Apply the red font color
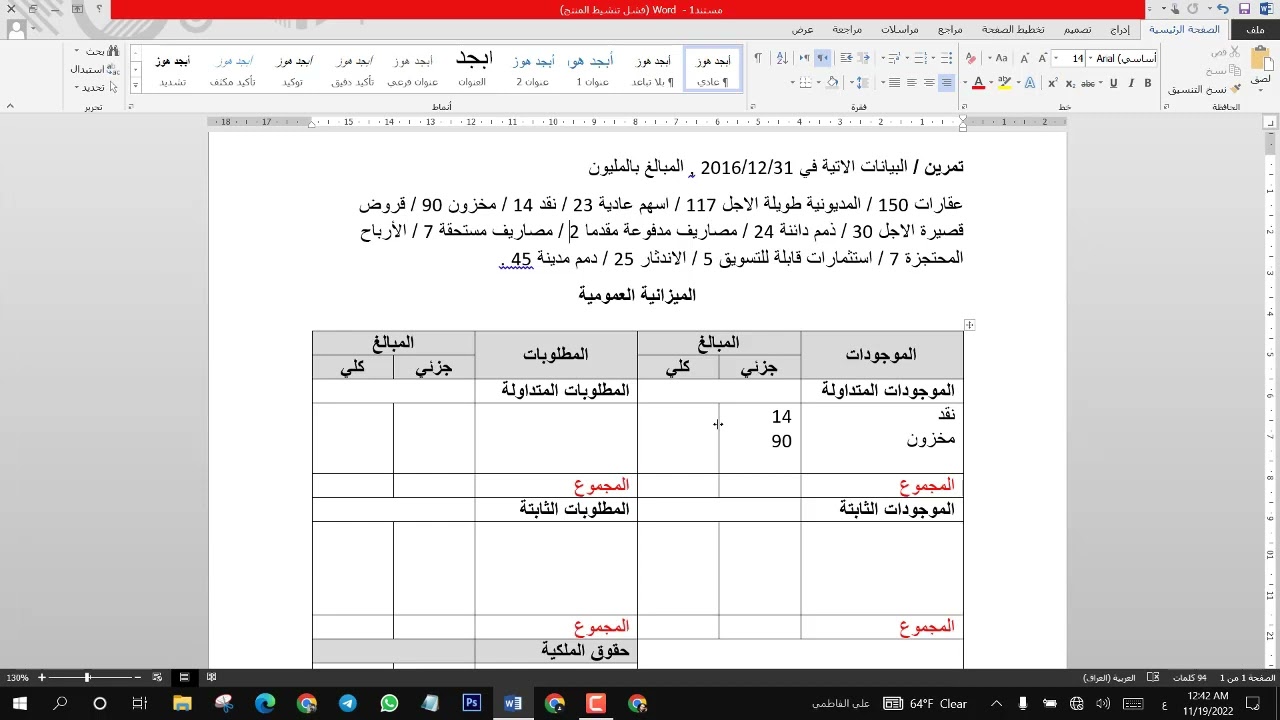 (x=978, y=83)
